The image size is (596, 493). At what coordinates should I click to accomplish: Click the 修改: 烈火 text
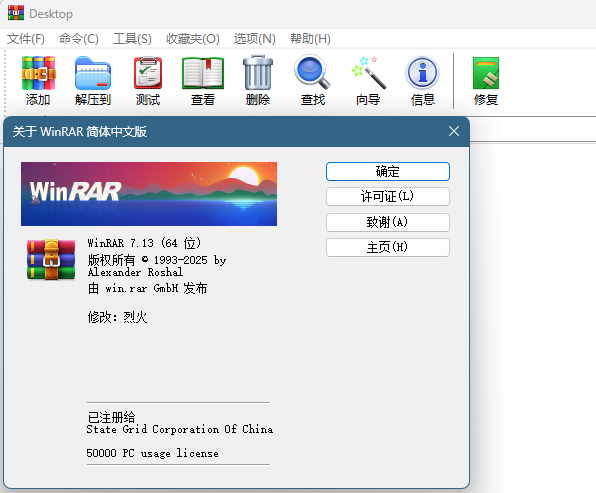[117, 317]
